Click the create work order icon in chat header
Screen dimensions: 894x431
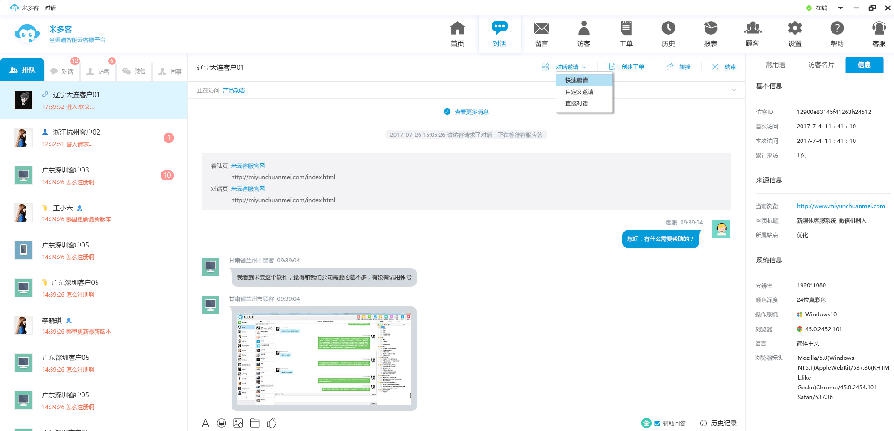click(x=612, y=67)
